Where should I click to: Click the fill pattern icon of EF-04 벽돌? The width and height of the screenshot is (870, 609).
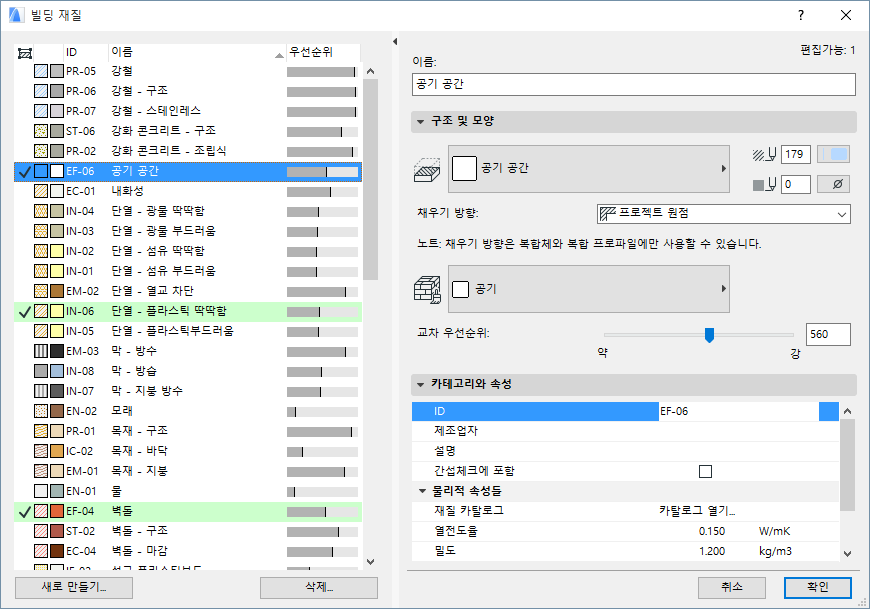coord(41,511)
